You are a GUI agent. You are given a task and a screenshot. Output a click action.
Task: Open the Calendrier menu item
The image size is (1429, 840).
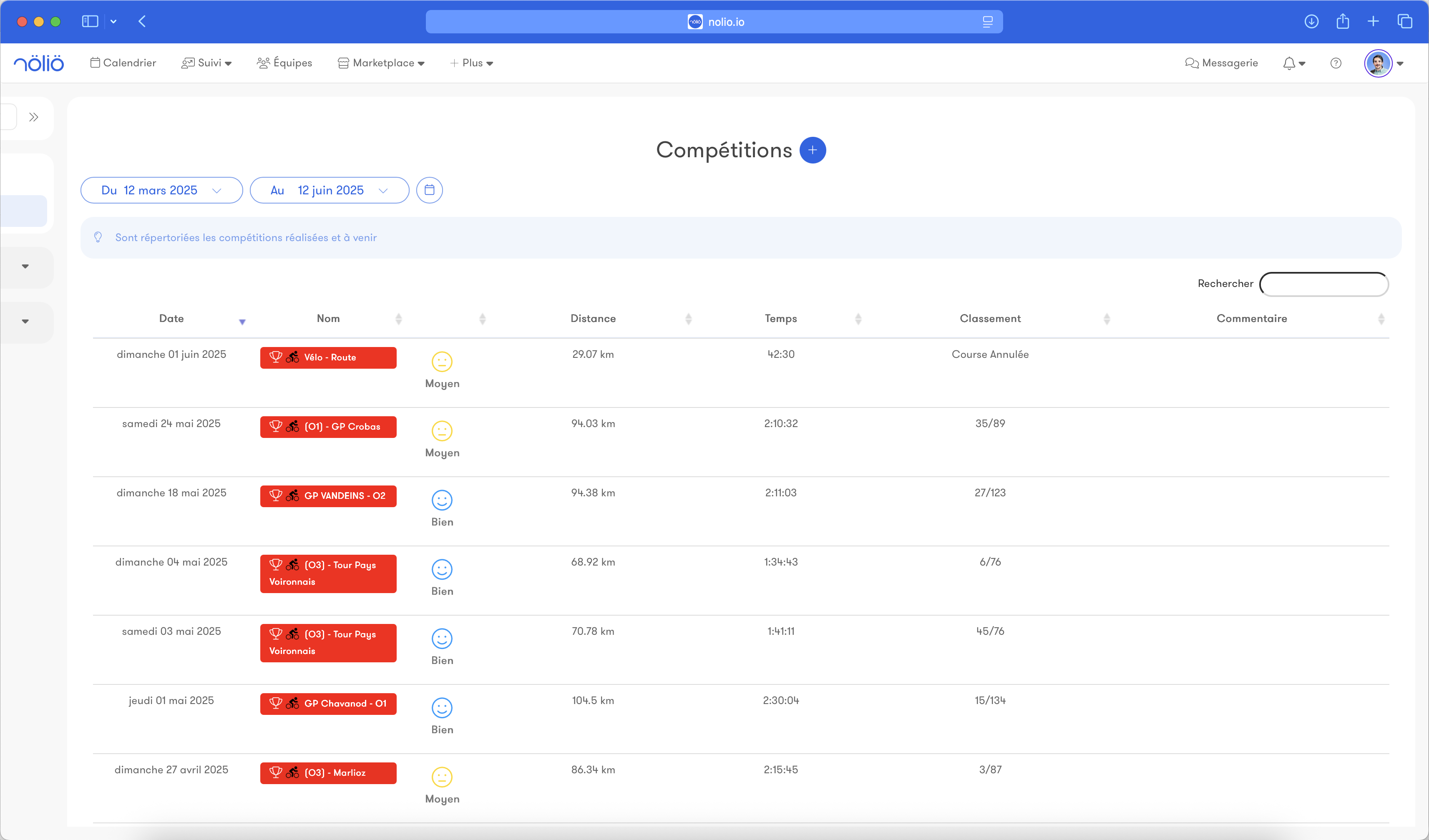(123, 63)
